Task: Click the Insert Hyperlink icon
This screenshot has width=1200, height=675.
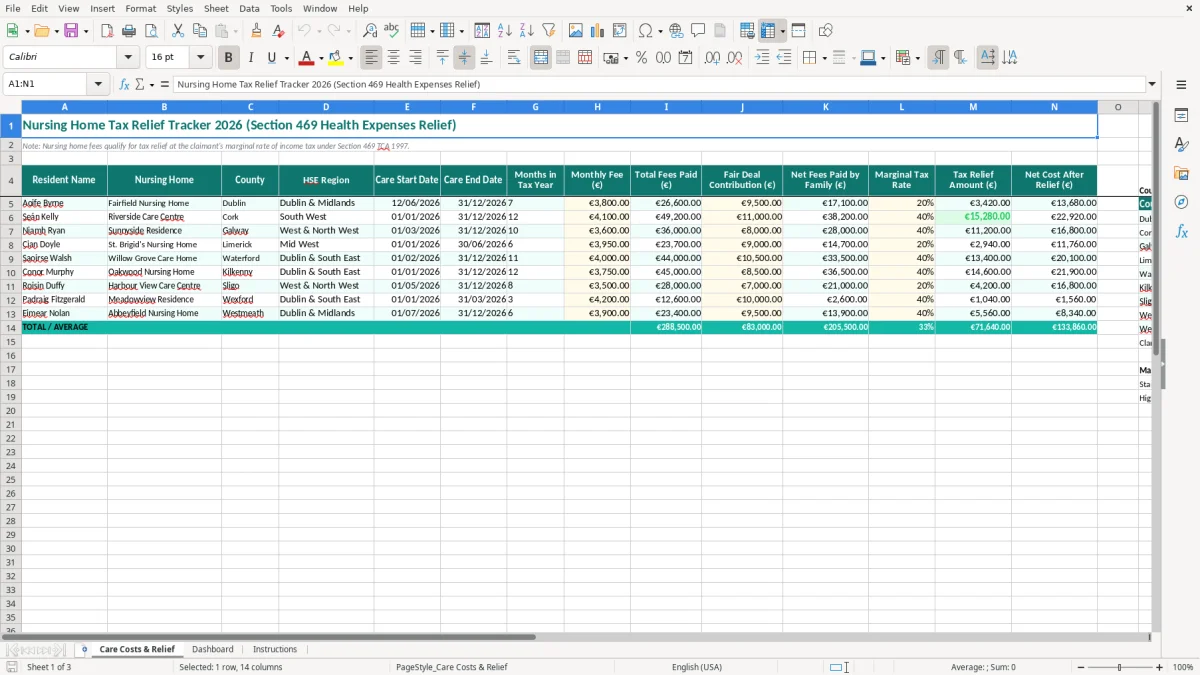Action: coord(676,31)
